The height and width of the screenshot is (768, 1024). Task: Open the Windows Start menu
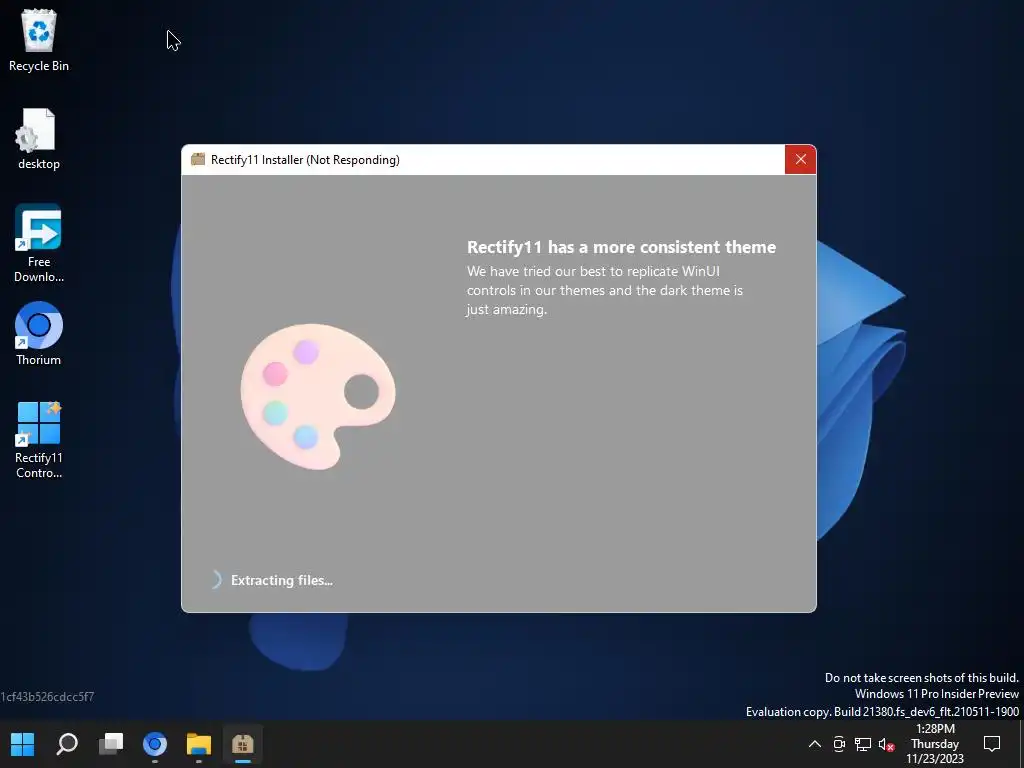[x=23, y=744]
